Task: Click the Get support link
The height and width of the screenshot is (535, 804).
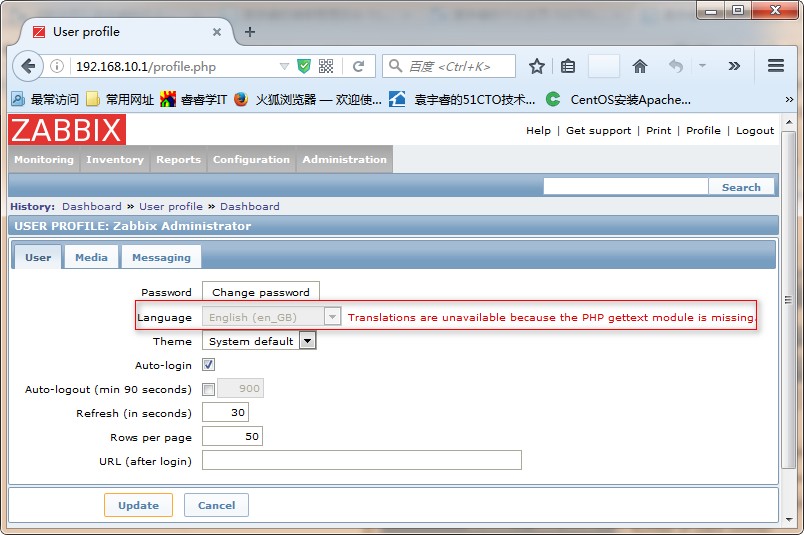Action: (598, 130)
